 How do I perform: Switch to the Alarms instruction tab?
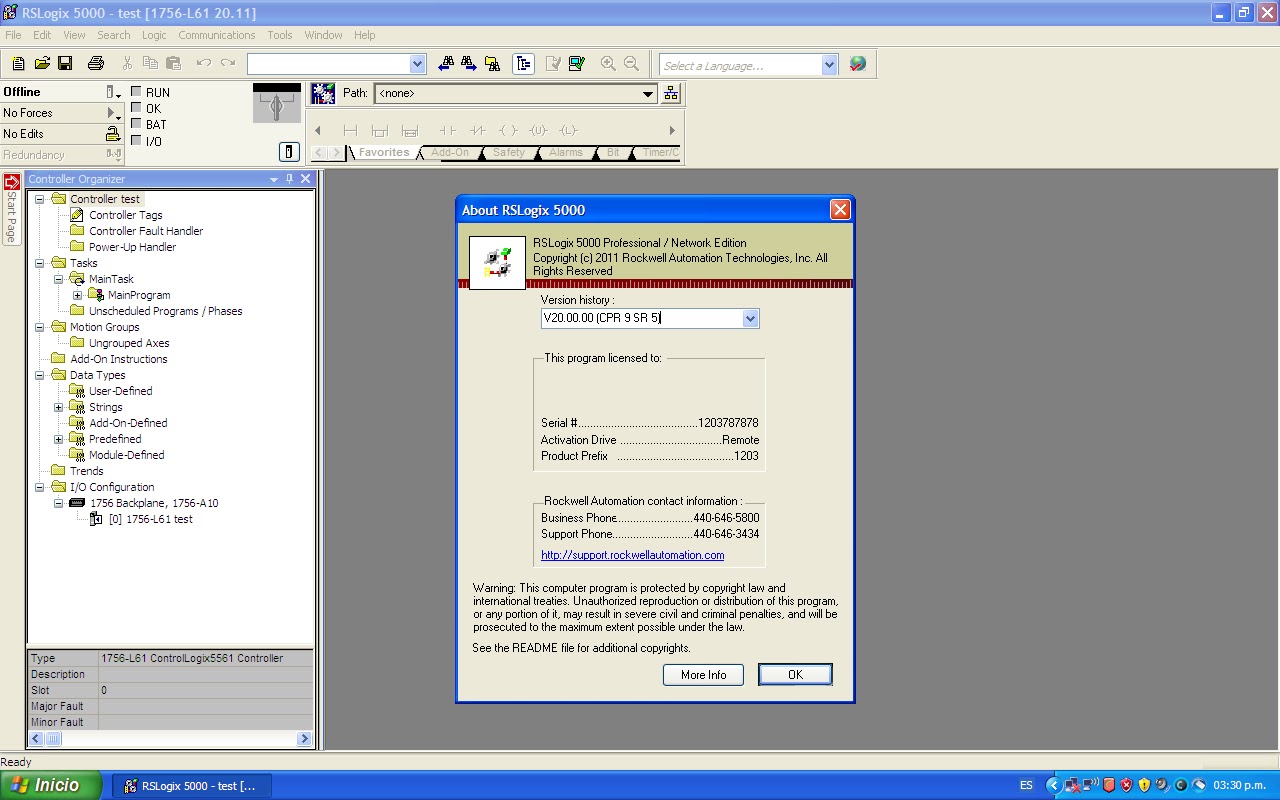tap(566, 152)
